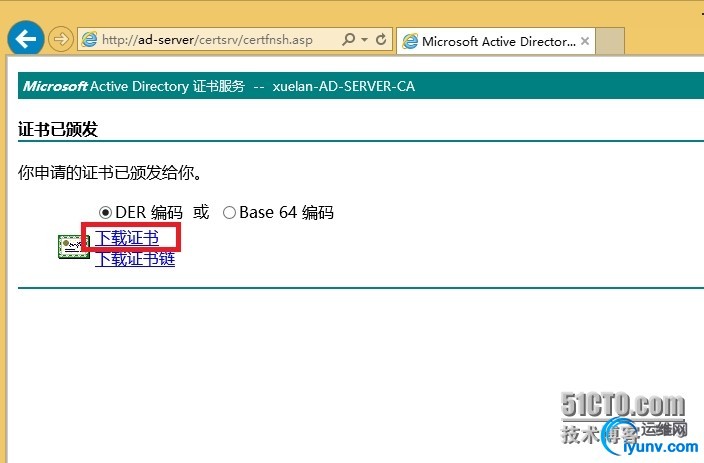
Task: Click the certificate icon beside download links
Action: 74,247
